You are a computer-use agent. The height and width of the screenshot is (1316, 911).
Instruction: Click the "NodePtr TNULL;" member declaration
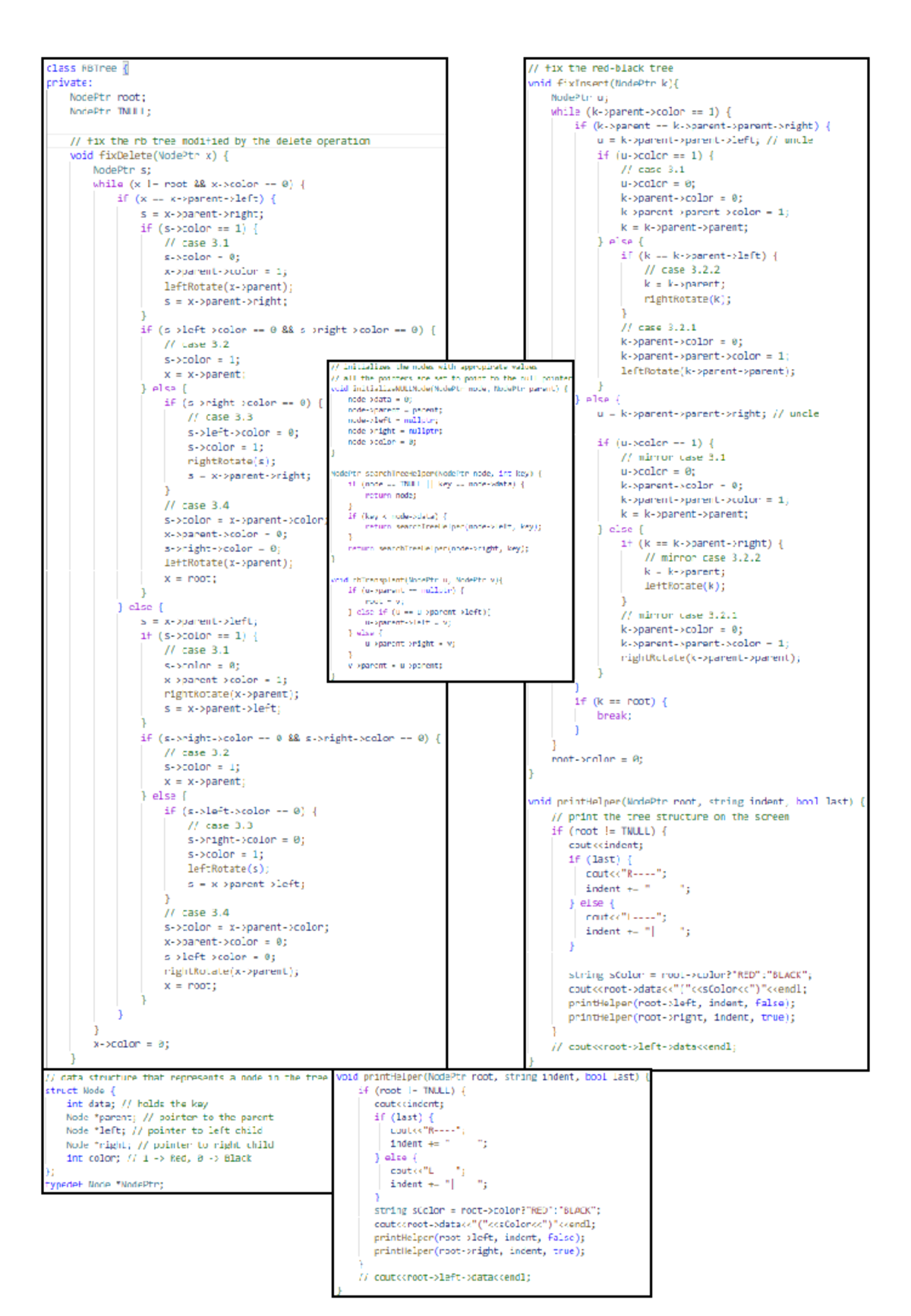pos(110,112)
